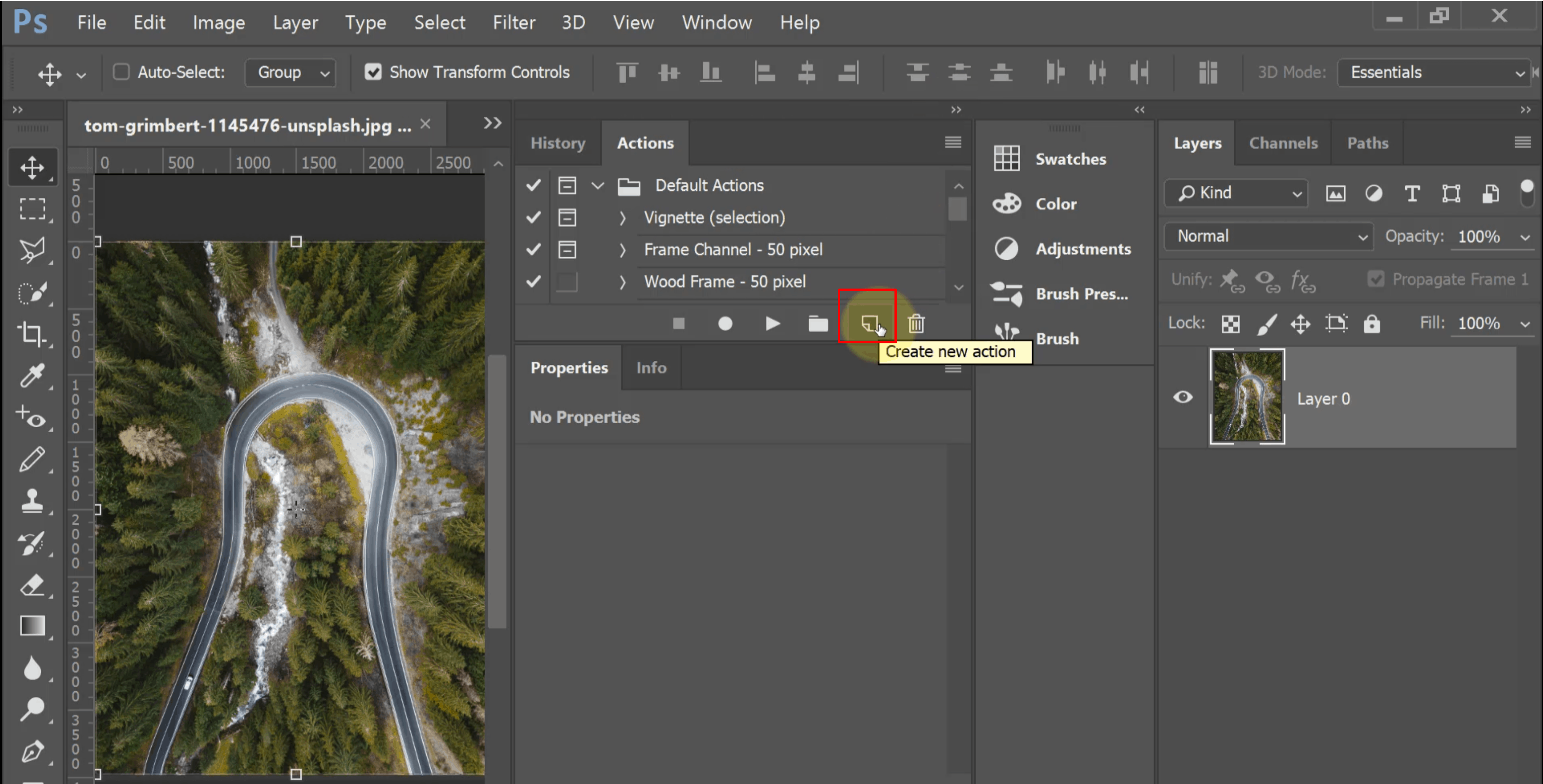Open the Normal blend mode dropdown
Image resolution: width=1543 pixels, height=784 pixels.
1269,236
